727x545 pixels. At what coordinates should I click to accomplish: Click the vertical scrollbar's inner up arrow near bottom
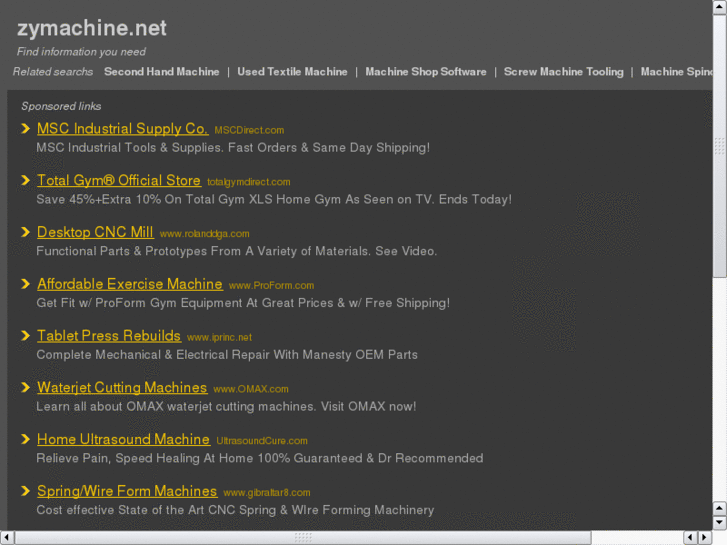pyautogui.click(x=720, y=508)
